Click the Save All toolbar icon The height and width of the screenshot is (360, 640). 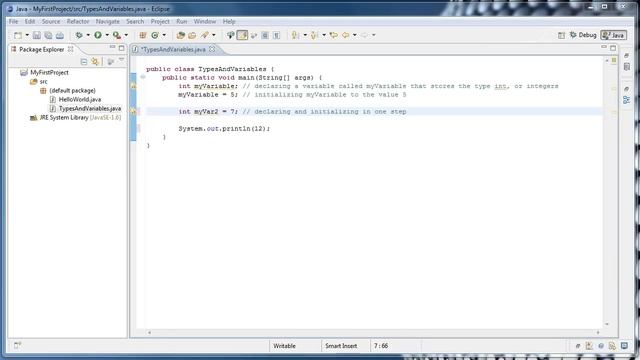(x=48, y=35)
